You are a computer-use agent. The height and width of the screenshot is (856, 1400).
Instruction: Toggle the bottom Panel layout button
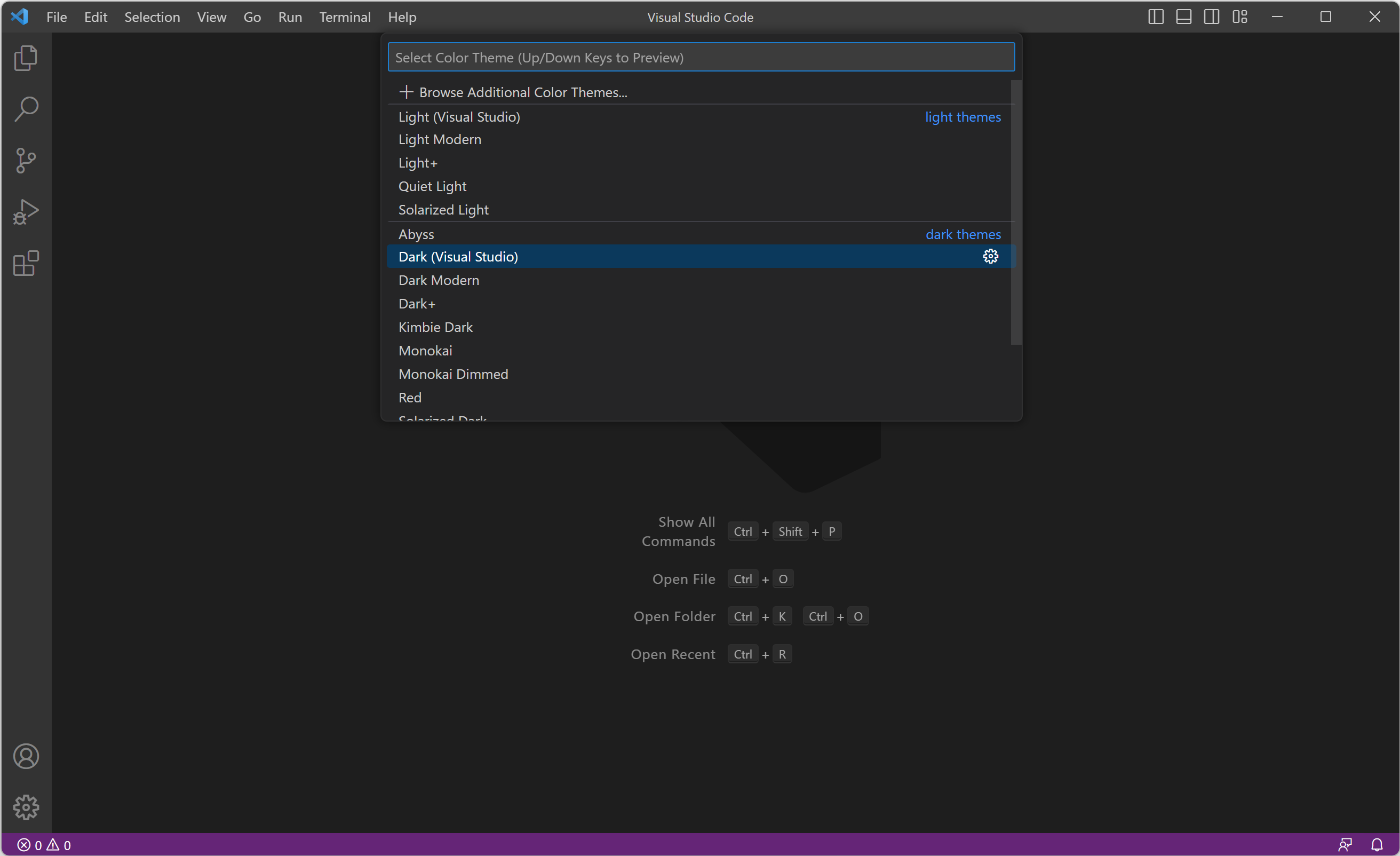point(1183,17)
